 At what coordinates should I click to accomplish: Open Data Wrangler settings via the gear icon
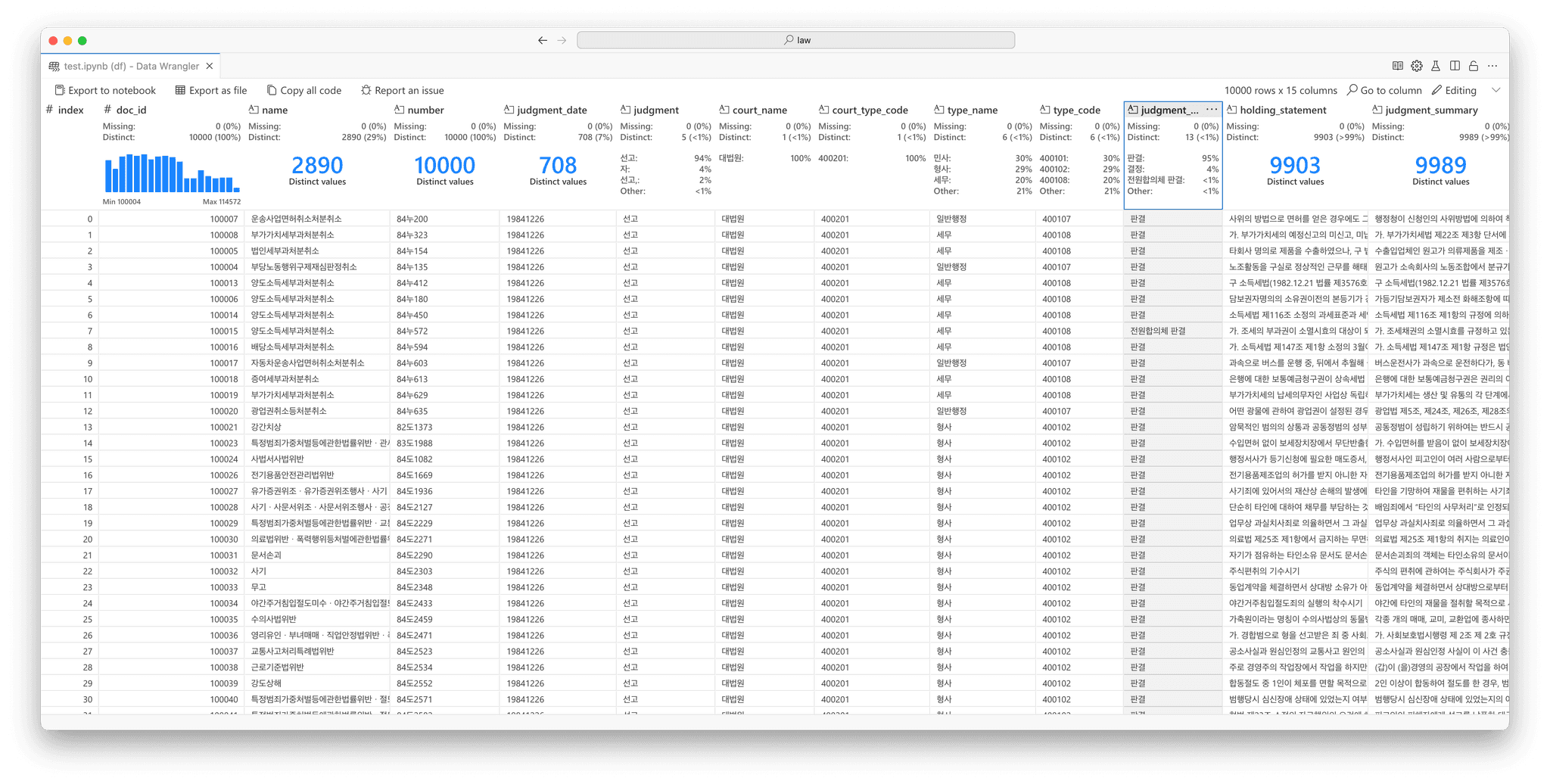[1416, 66]
